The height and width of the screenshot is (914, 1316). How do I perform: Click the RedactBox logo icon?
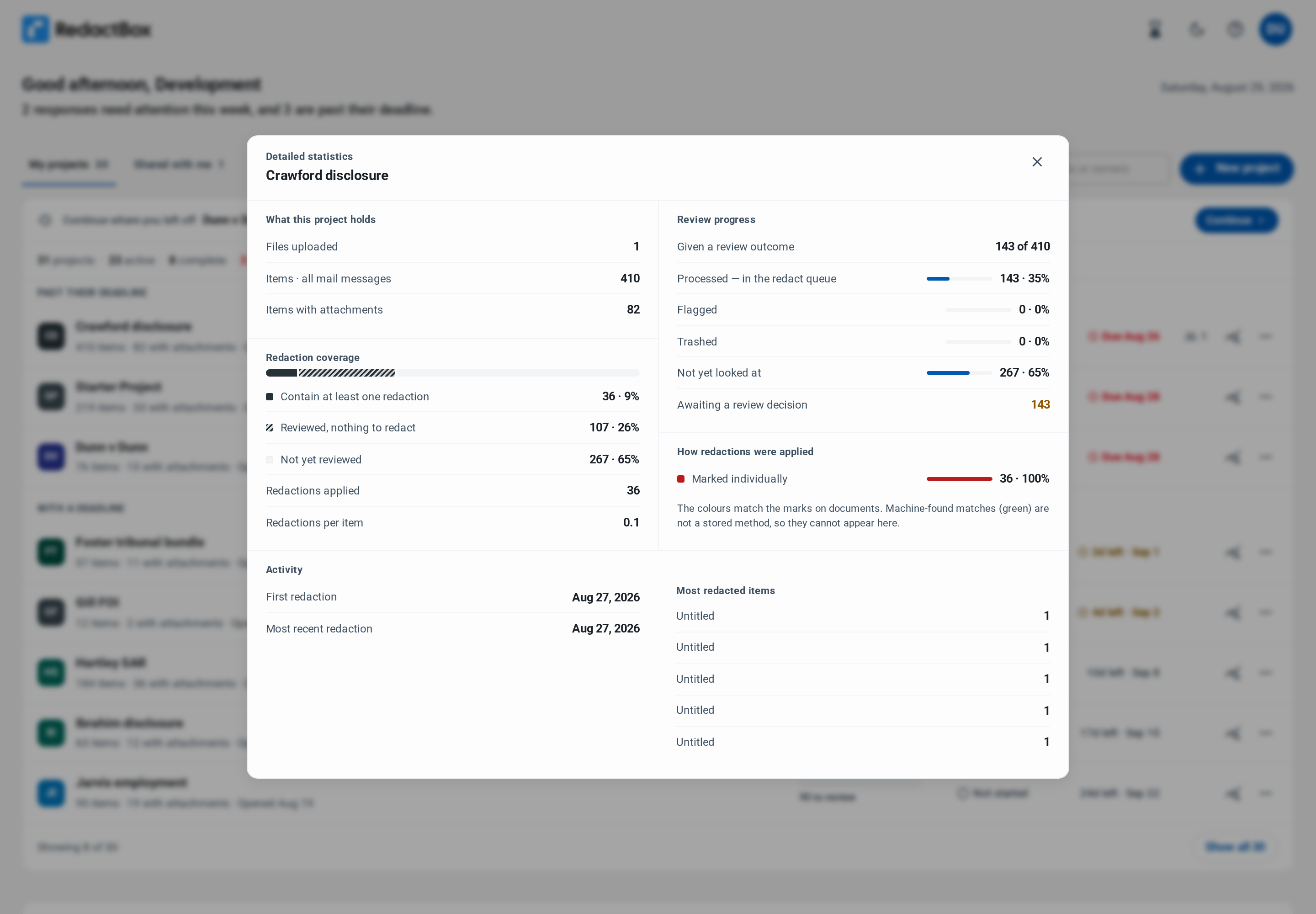(36, 29)
